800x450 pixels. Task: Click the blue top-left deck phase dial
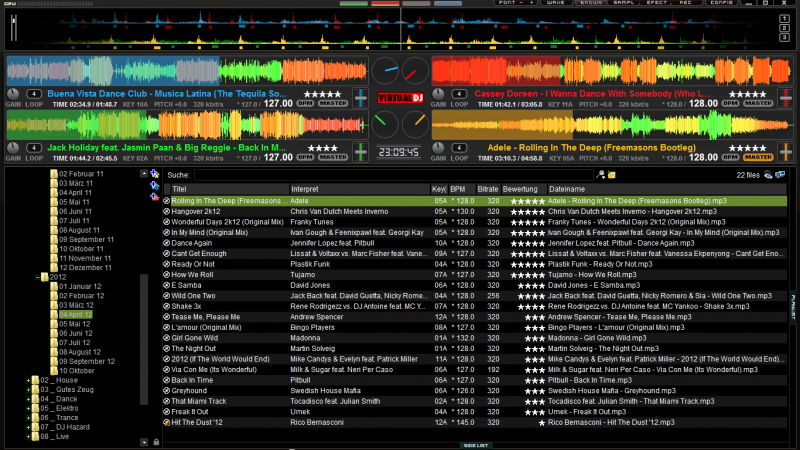pos(385,71)
